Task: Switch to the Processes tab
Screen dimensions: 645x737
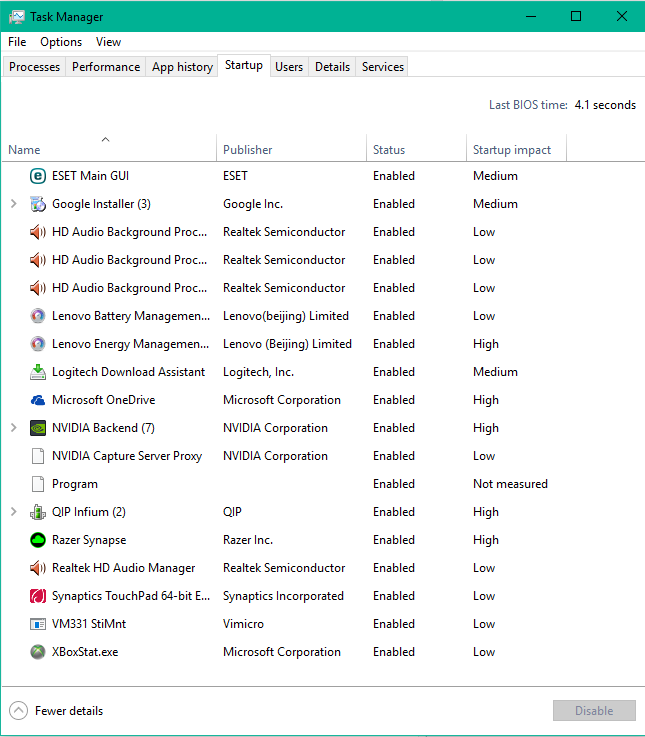Action: [x=34, y=67]
